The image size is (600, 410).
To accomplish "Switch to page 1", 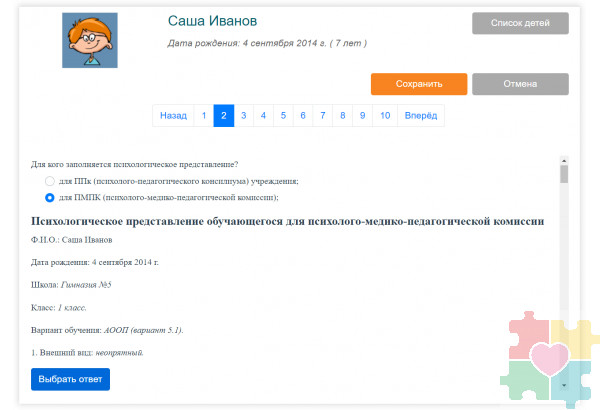I will (204, 116).
